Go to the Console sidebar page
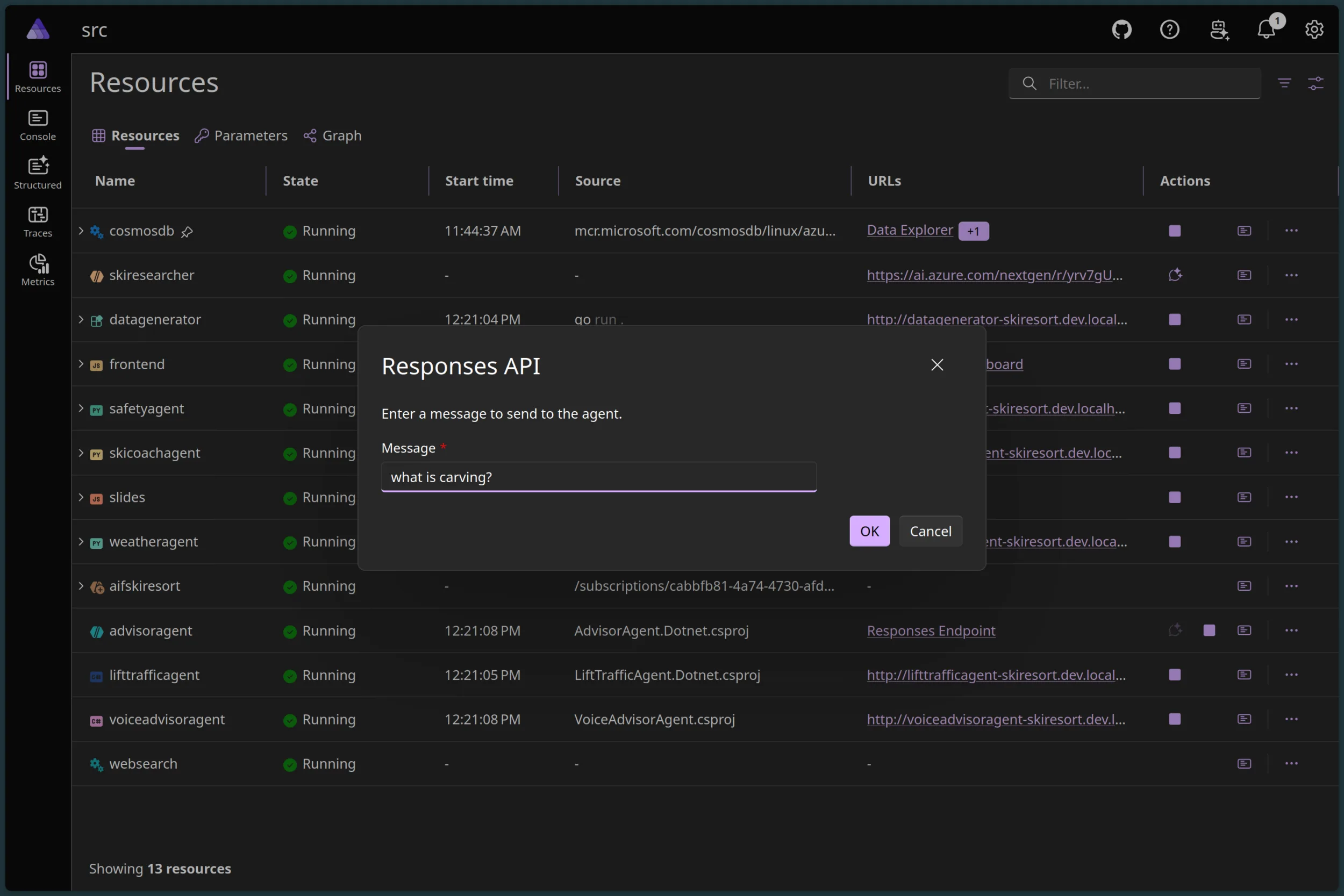 [x=38, y=126]
